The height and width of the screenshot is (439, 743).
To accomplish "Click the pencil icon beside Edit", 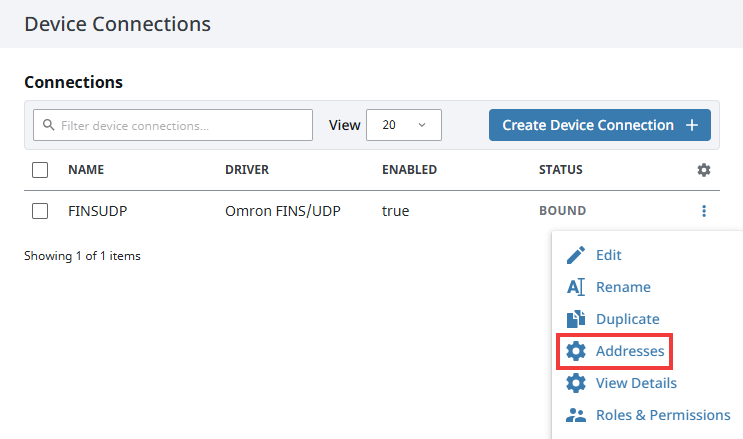I will click(575, 255).
